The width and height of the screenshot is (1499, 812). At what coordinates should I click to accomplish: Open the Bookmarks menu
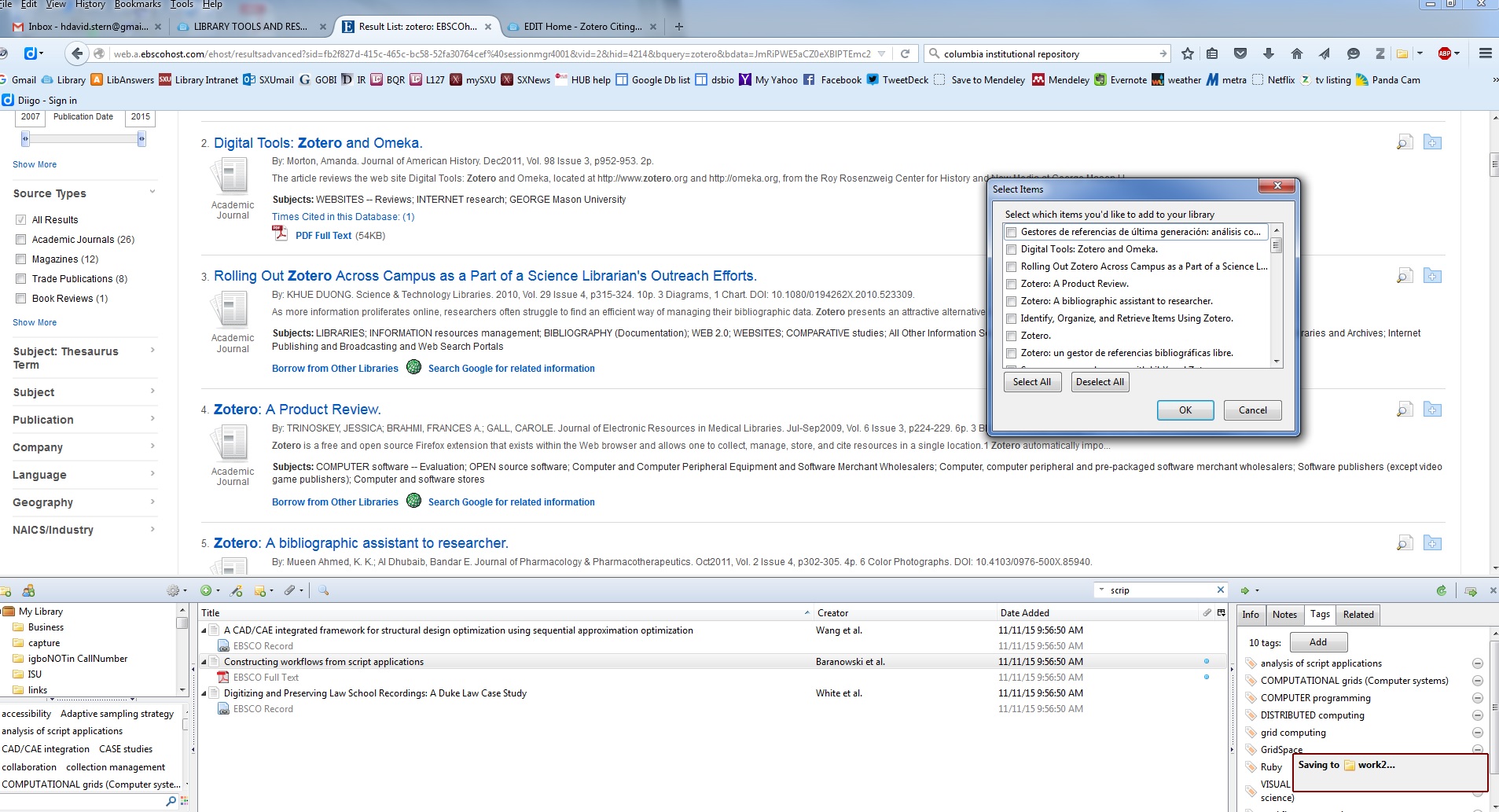138,4
